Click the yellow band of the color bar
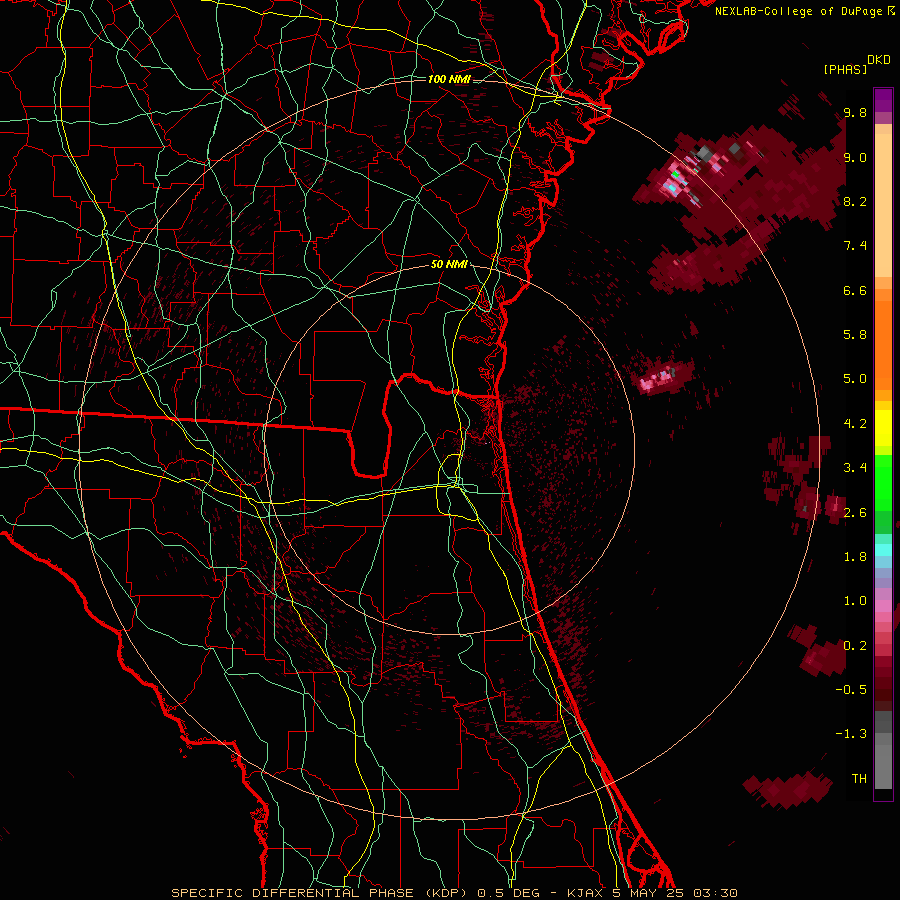Screen dimensions: 900x900 (x=883, y=428)
